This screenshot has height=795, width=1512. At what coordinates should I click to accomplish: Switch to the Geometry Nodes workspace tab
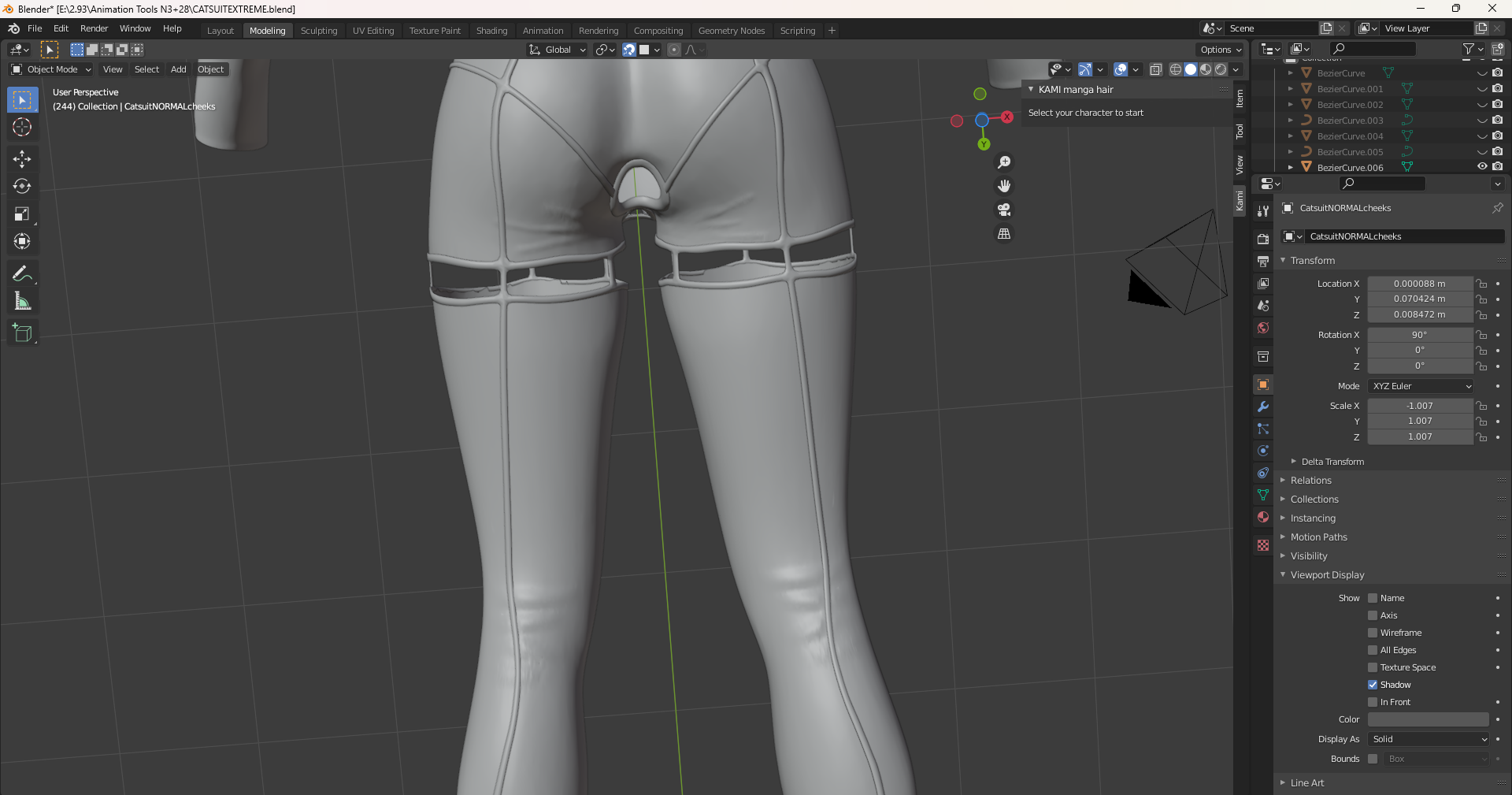[732, 31]
